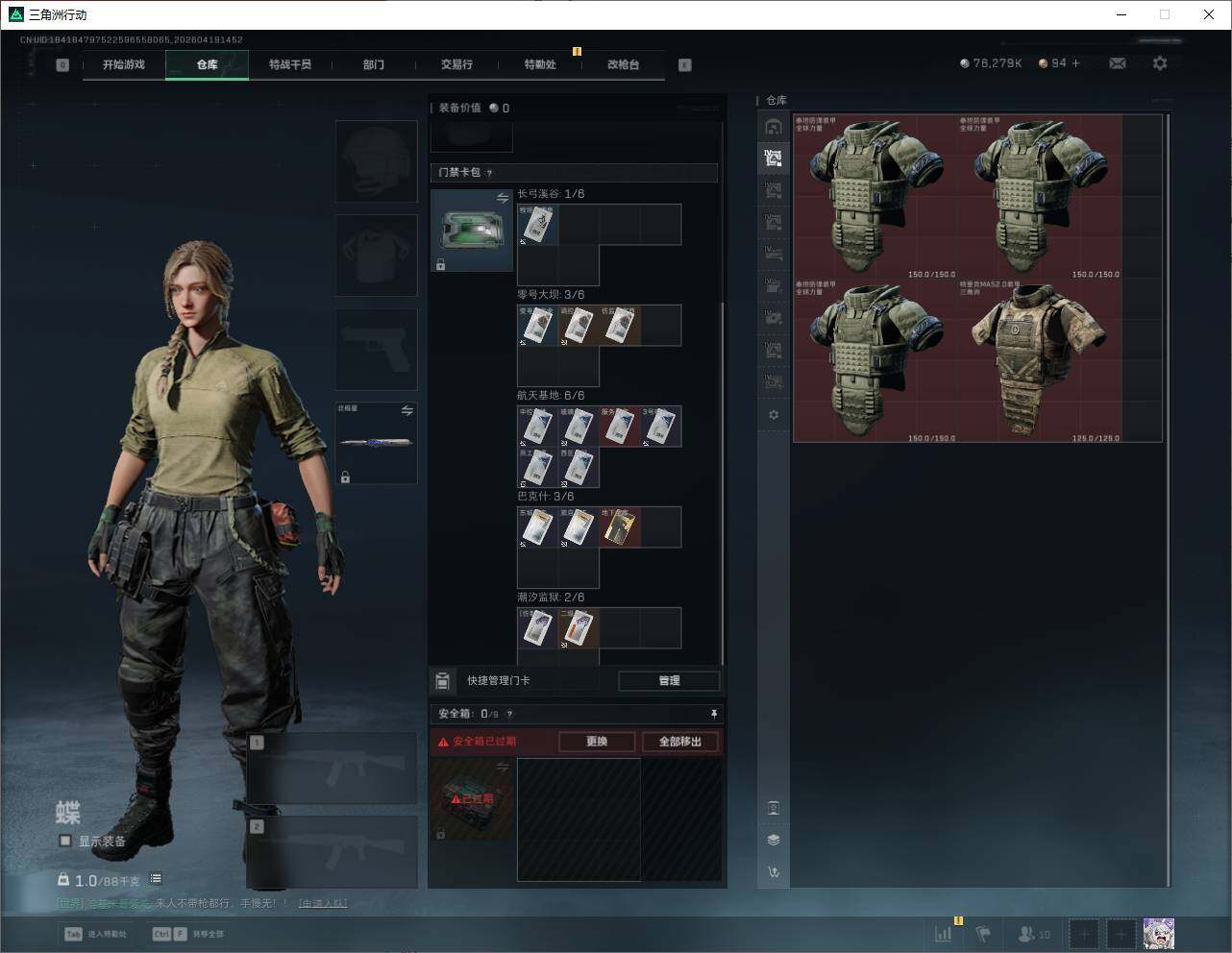The width and height of the screenshot is (1232, 953).
Task: Click the expired safe box image
Action: (472, 798)
